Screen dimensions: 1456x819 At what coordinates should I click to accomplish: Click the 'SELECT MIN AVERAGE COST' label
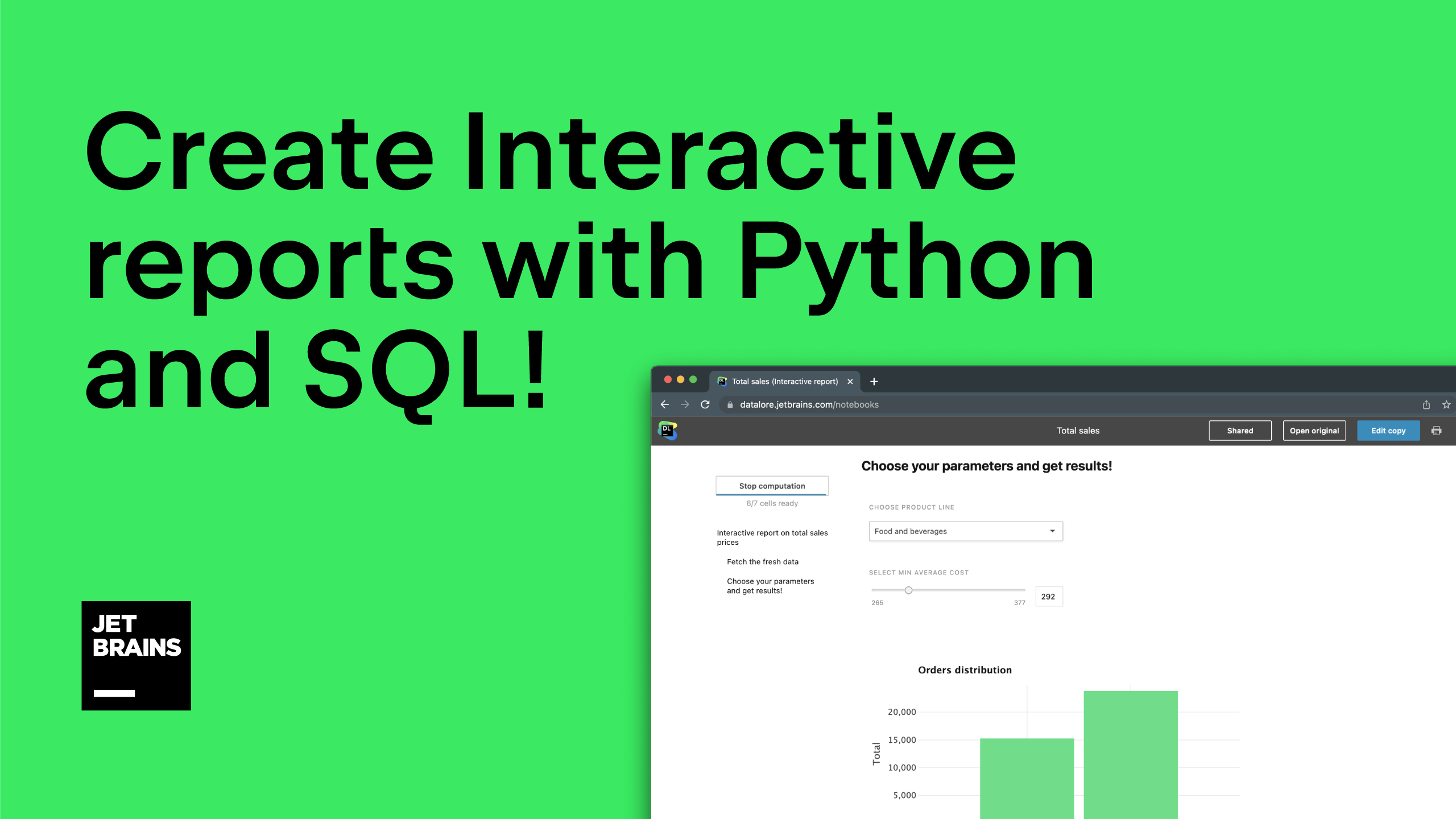(919, 573)
